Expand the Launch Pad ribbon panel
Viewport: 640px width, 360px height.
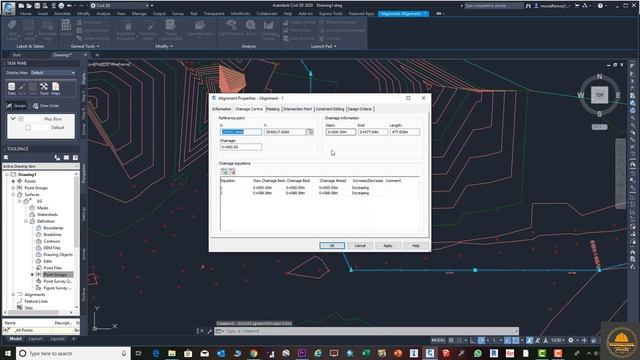pyautogui.click(x=324, y=46)
